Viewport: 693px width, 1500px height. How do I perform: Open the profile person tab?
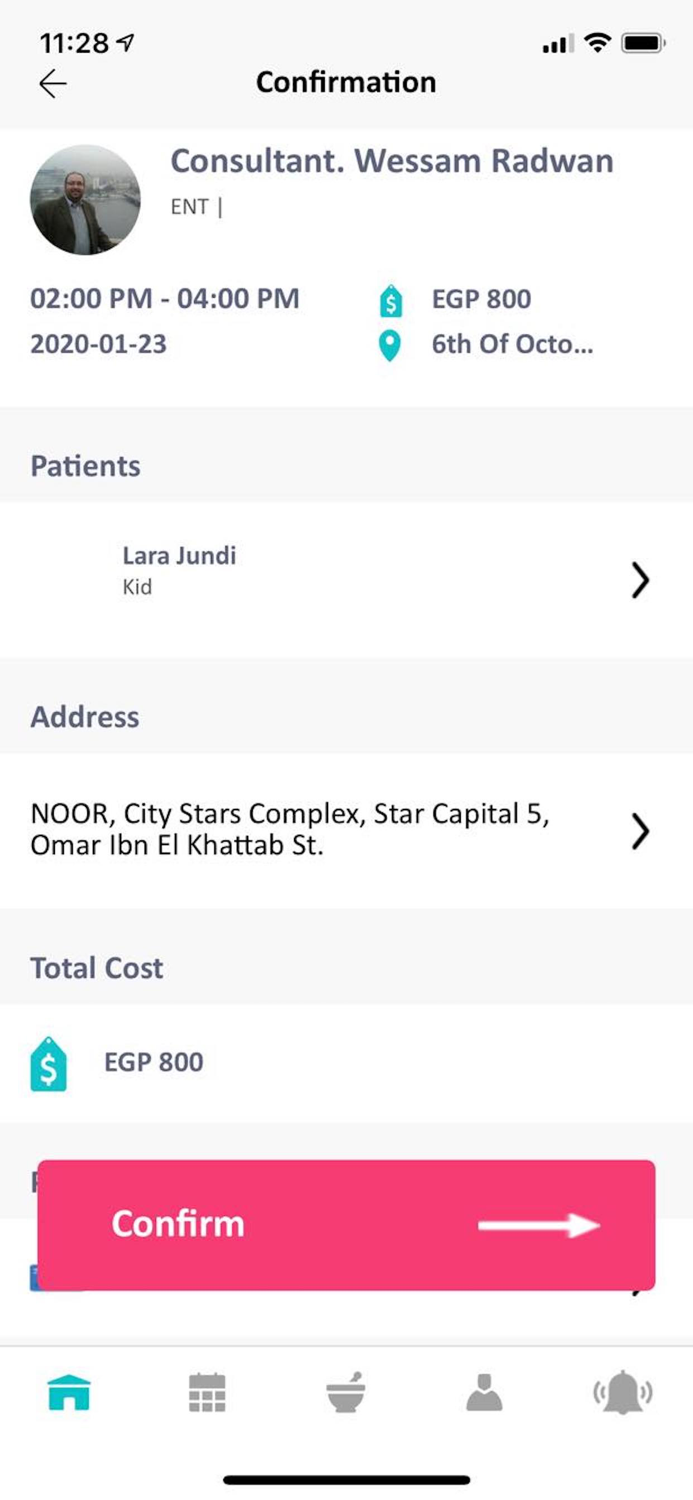pyautogui.click(x=484, y=1392)
